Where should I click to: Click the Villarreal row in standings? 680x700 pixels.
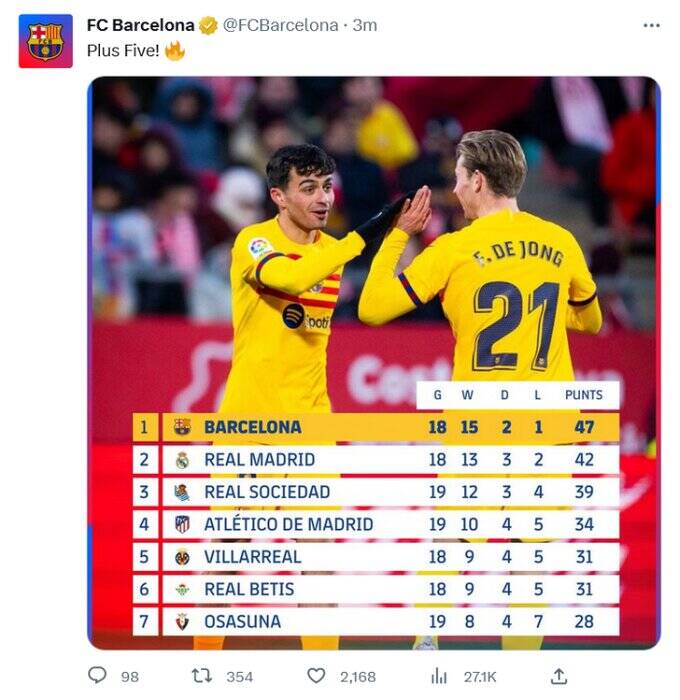pyautogui.click(x=375, y=557)
